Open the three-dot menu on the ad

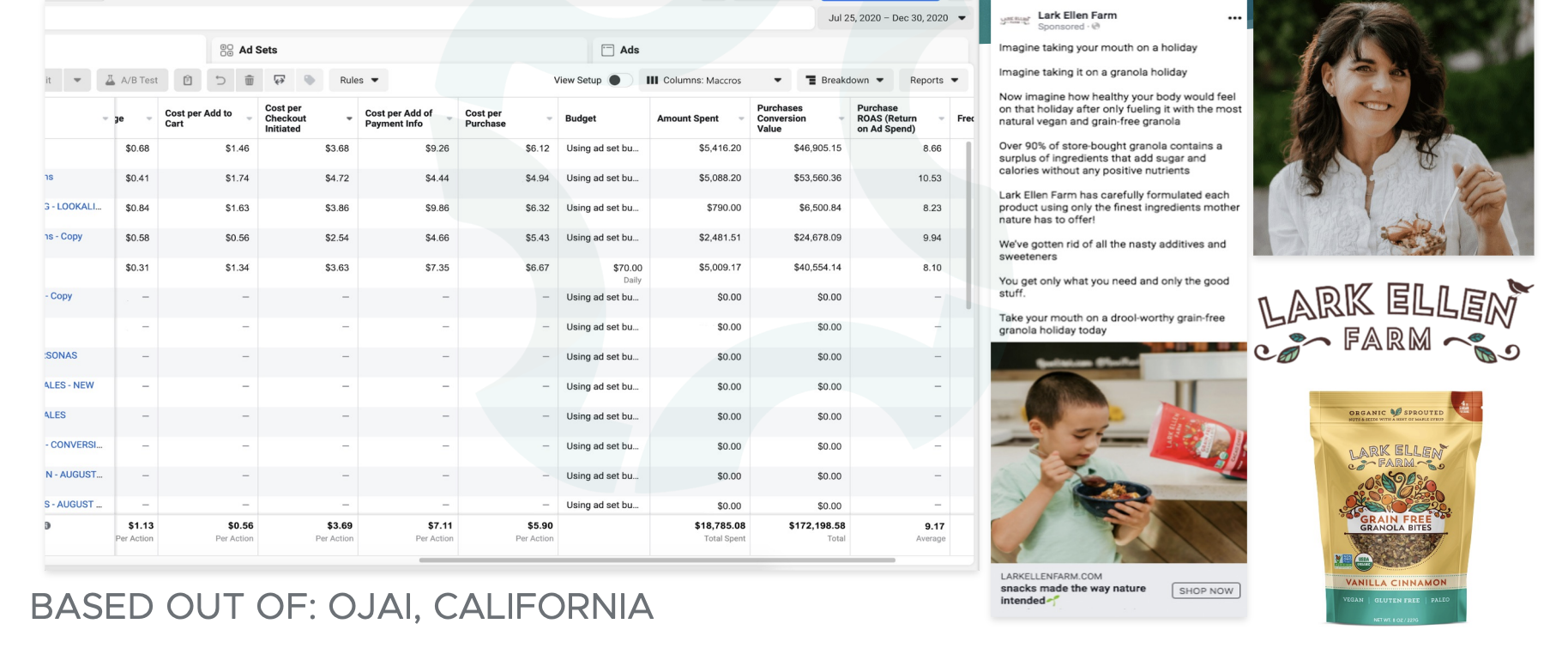click(1234, 18)
